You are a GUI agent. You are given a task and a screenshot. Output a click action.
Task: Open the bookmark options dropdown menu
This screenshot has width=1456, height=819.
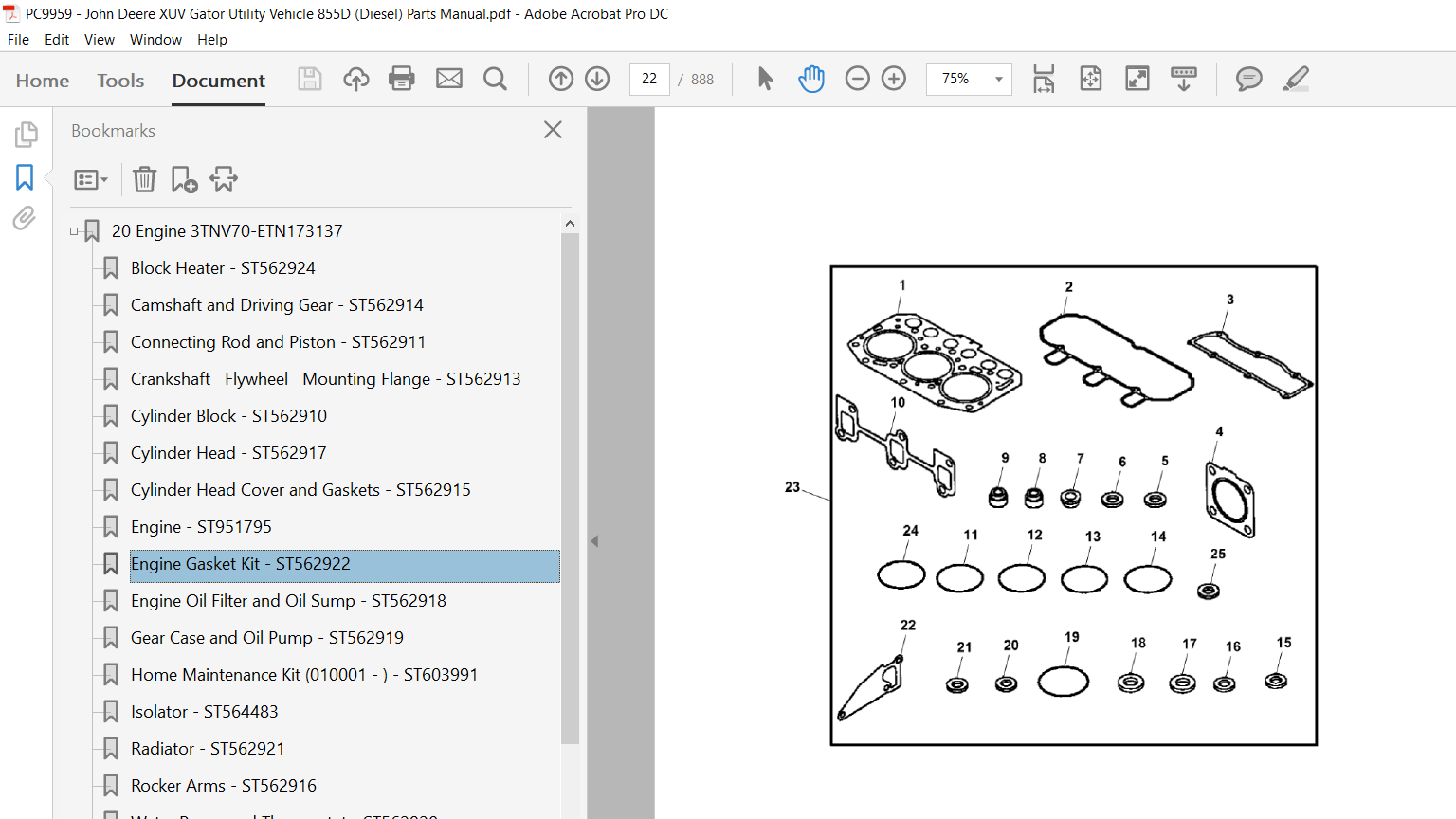tap(91, 179)
